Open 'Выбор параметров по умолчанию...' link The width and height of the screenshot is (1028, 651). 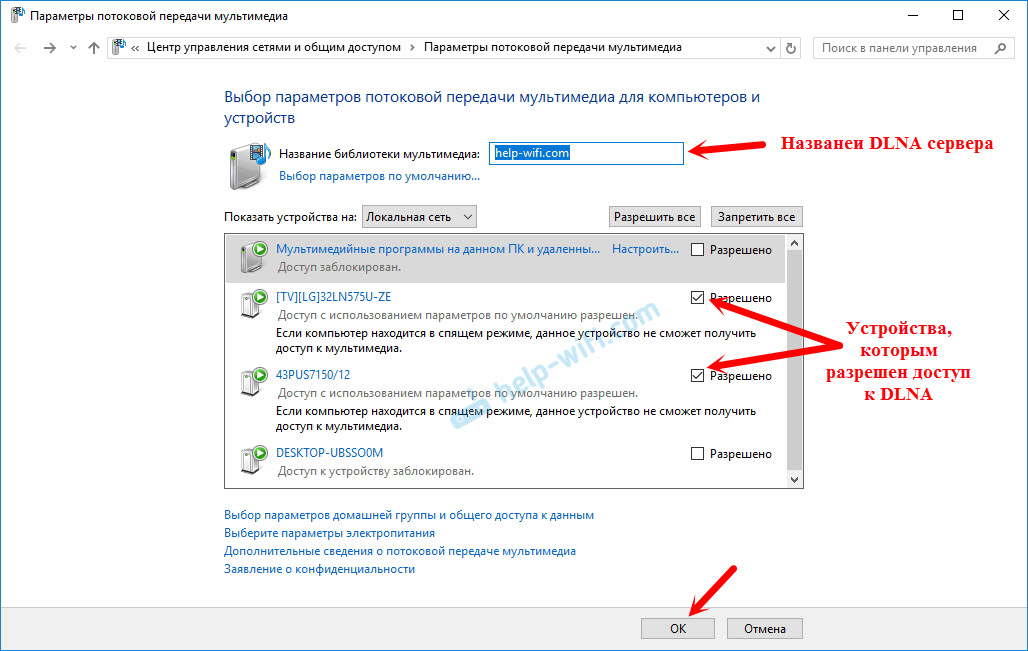point(380,176)
